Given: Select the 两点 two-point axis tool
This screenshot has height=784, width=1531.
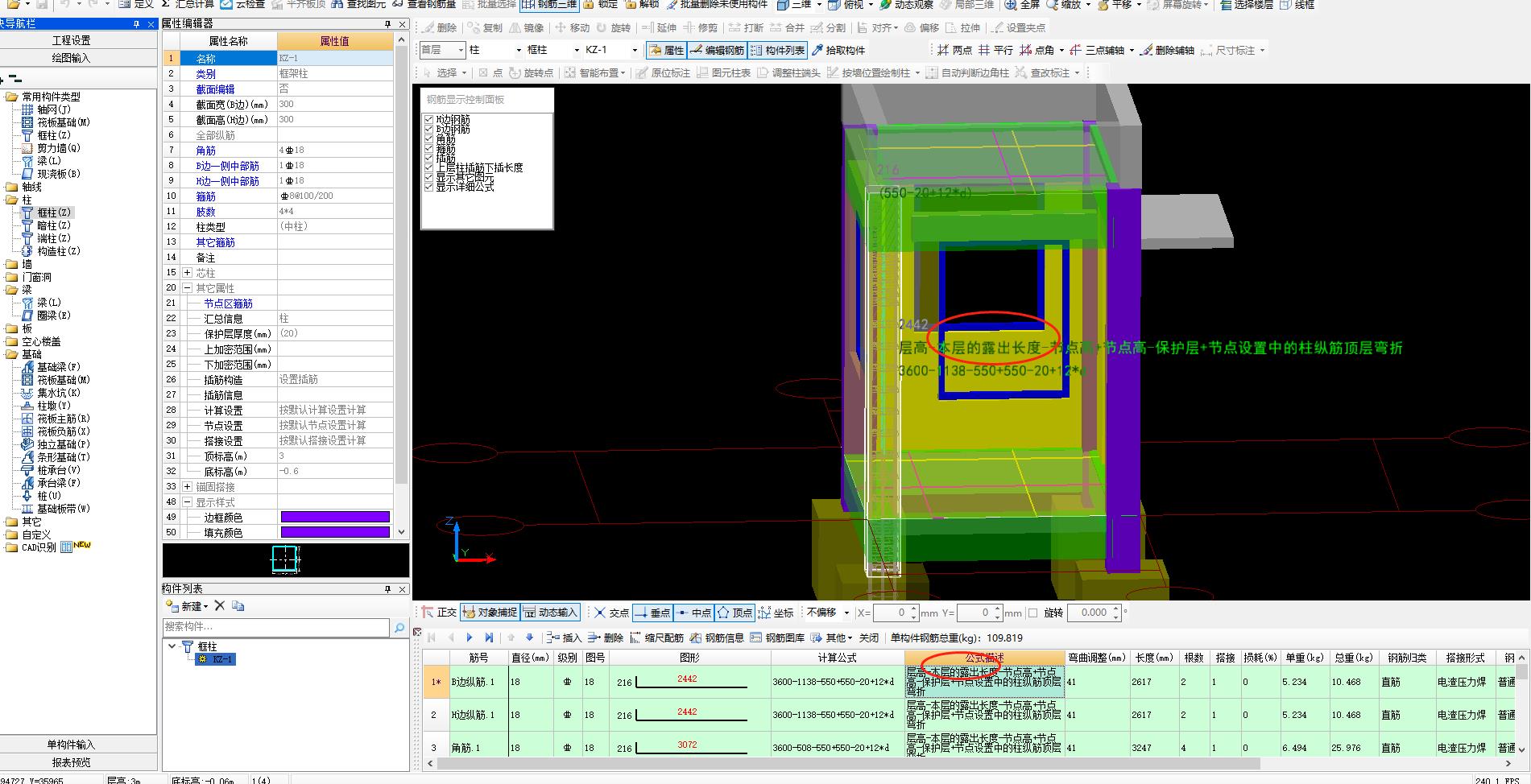Looking at the screenshot, I should tap(955, 50).
